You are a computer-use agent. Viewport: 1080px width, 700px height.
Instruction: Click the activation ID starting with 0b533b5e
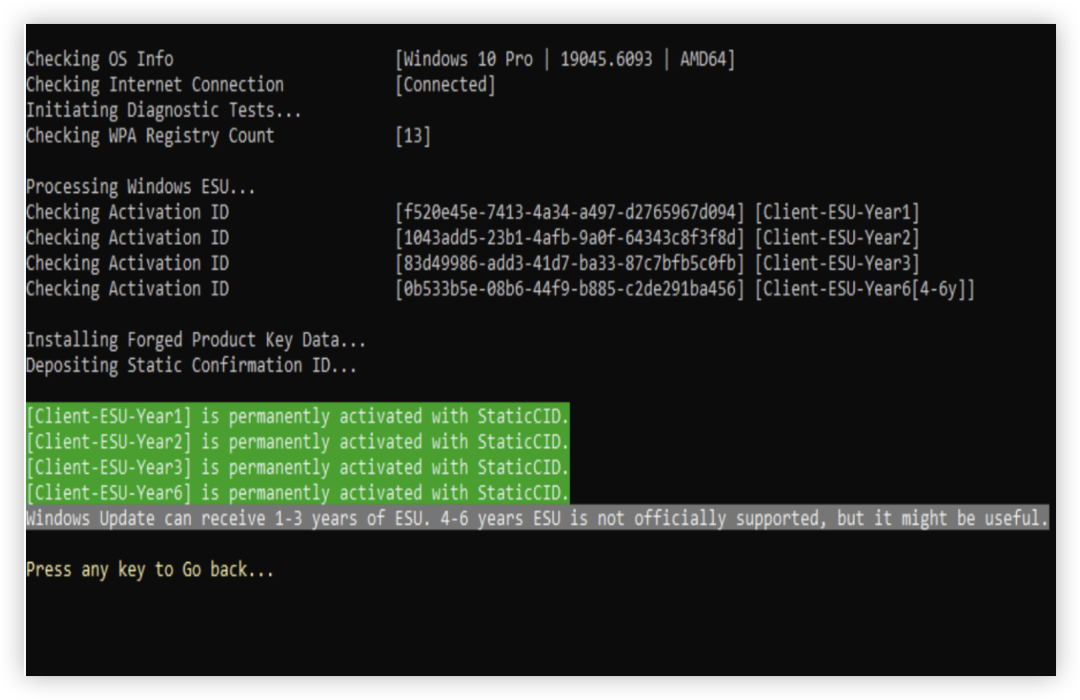[x=570, y=289]
